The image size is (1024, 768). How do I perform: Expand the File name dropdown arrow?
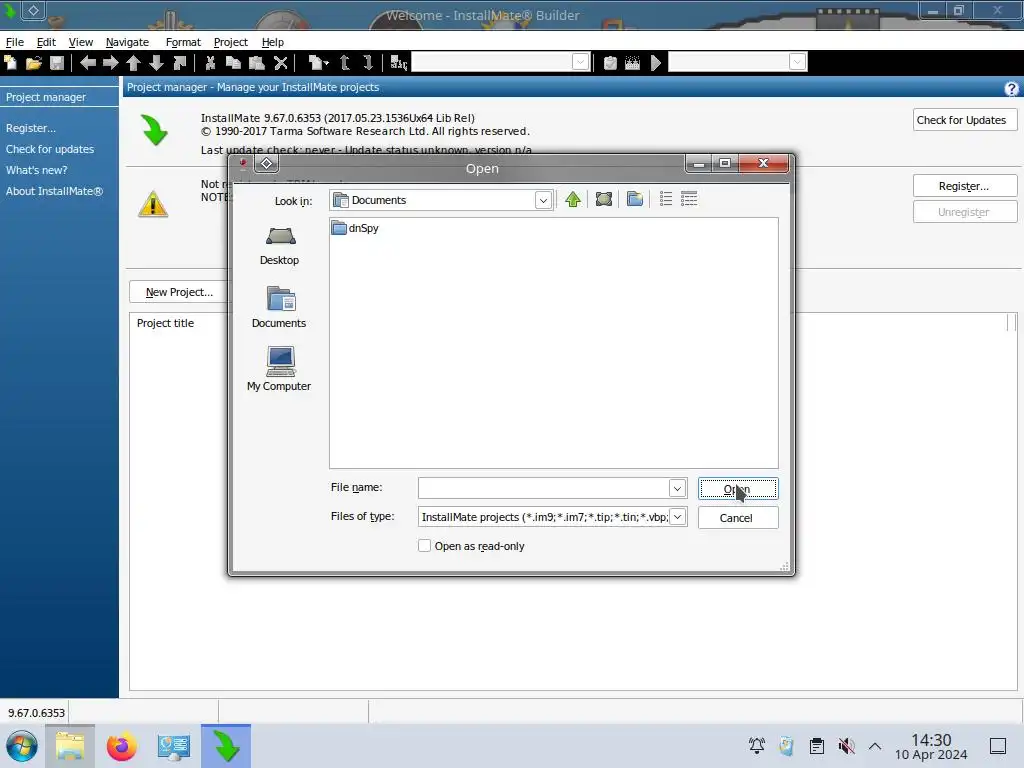pyautogui.click(x=677, y=488)
